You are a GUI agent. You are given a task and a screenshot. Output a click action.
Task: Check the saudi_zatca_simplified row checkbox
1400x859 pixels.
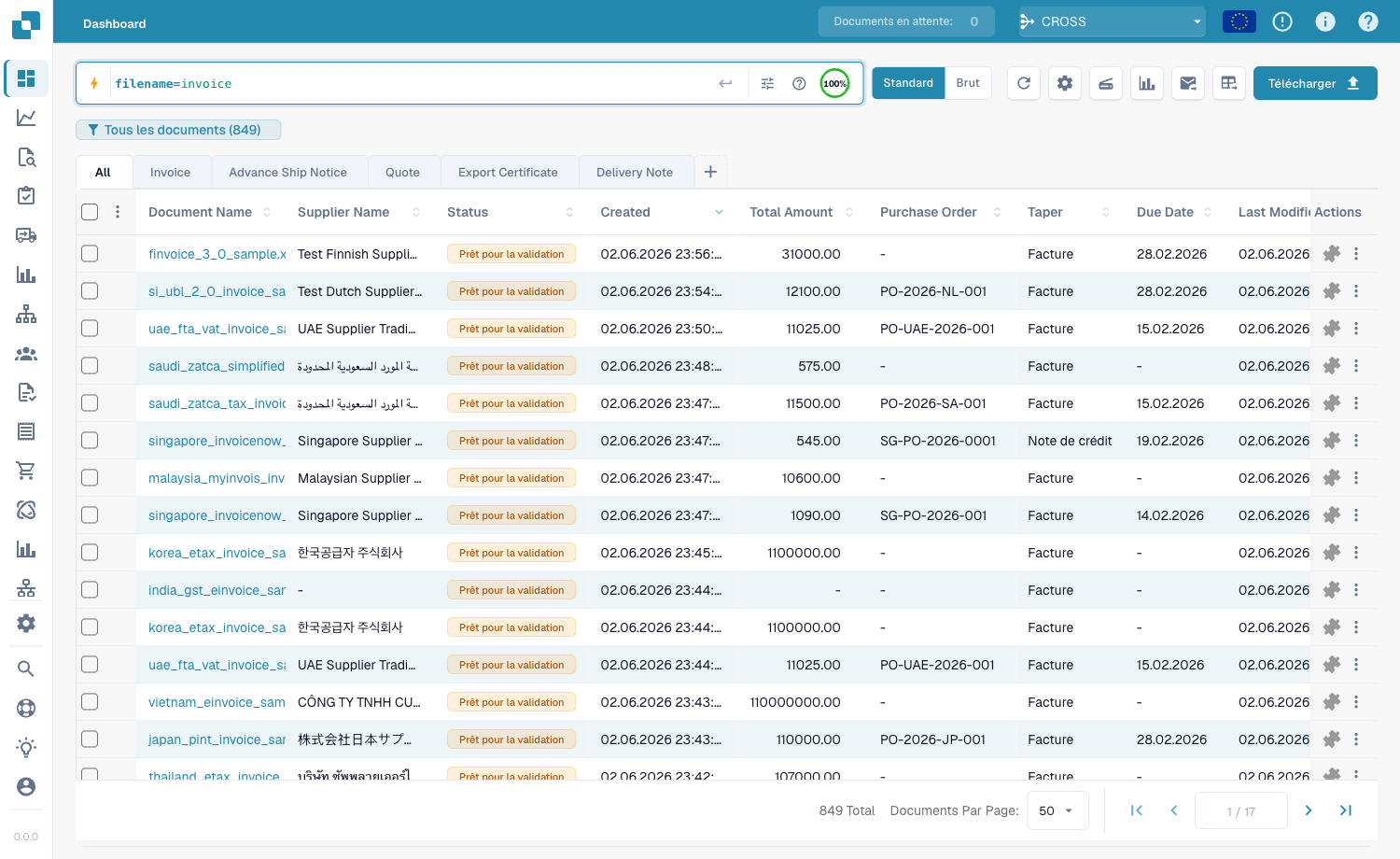point(90,366)
